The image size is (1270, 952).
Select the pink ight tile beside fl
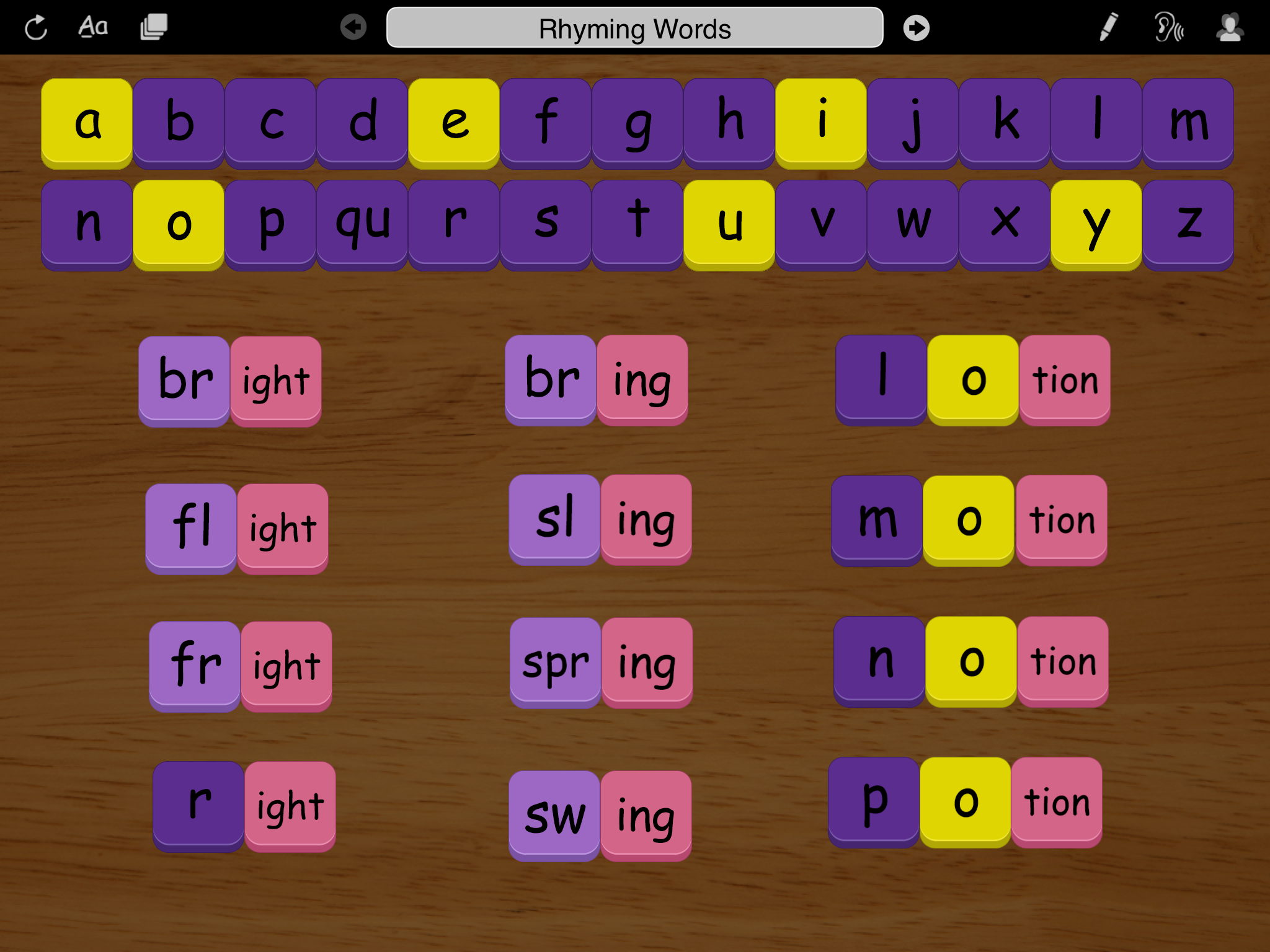tap(283, 527)
